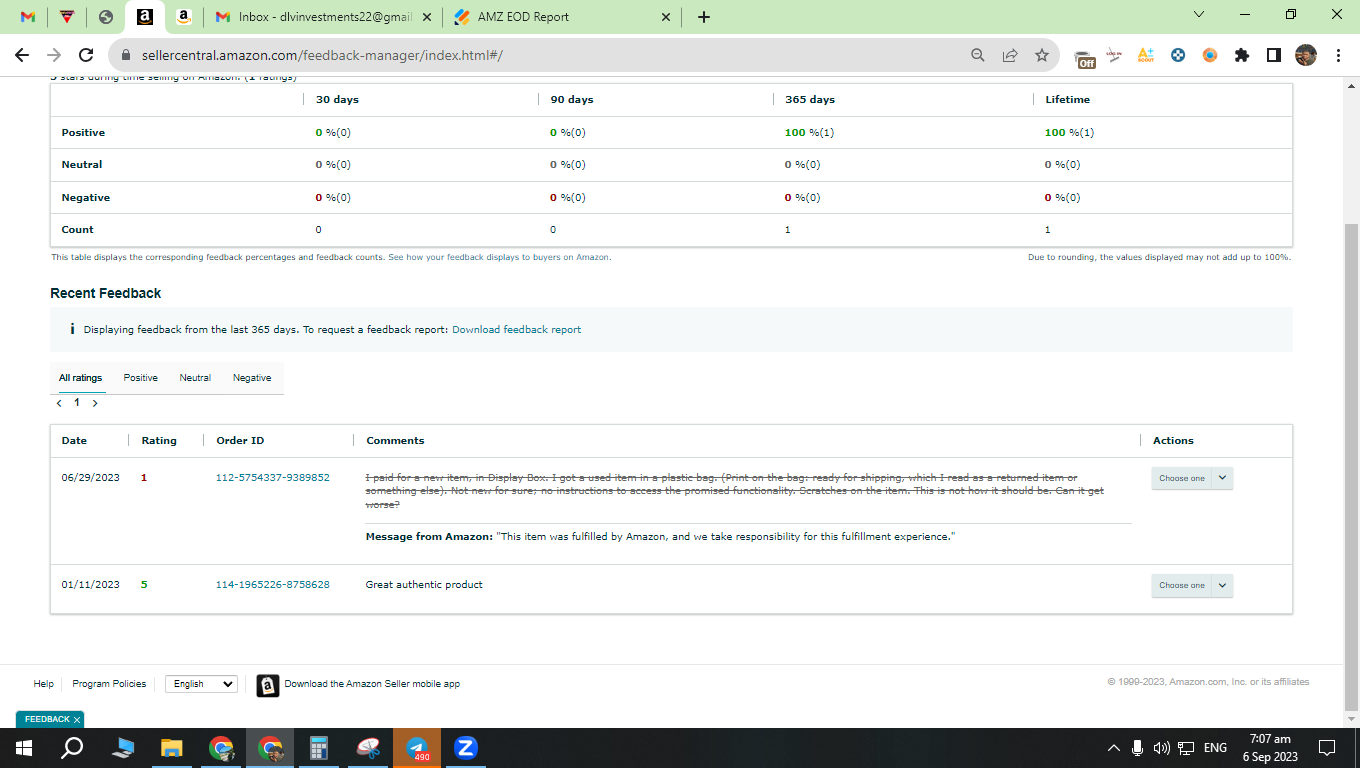Show hidden system tray icons
Image resolution: width=1360 pixels, height=768 pixels.
(1114, 748)
